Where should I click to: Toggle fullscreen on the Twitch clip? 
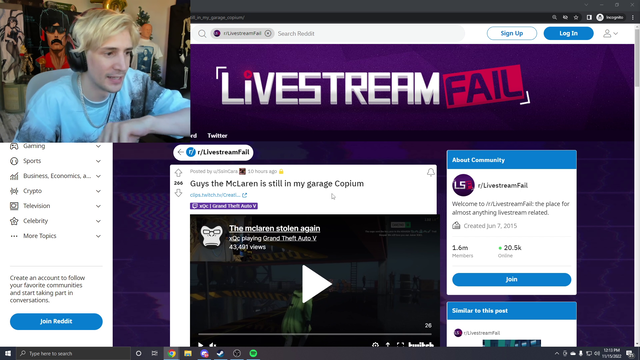(x=400, y=345)
